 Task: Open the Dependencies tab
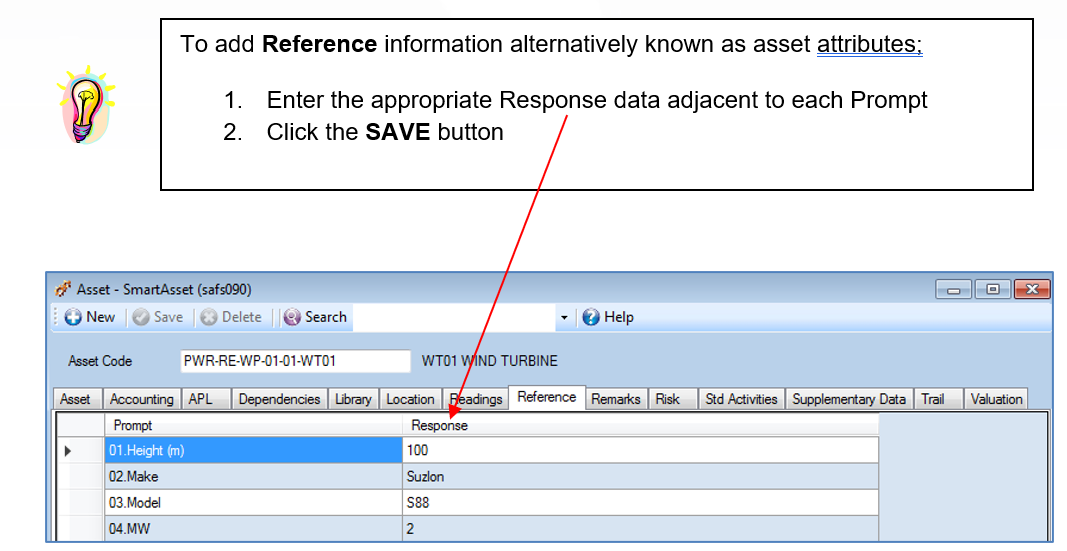279,399
